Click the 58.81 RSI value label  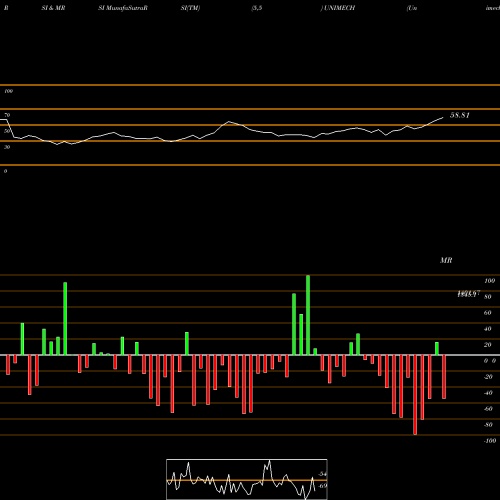point(460,115)
